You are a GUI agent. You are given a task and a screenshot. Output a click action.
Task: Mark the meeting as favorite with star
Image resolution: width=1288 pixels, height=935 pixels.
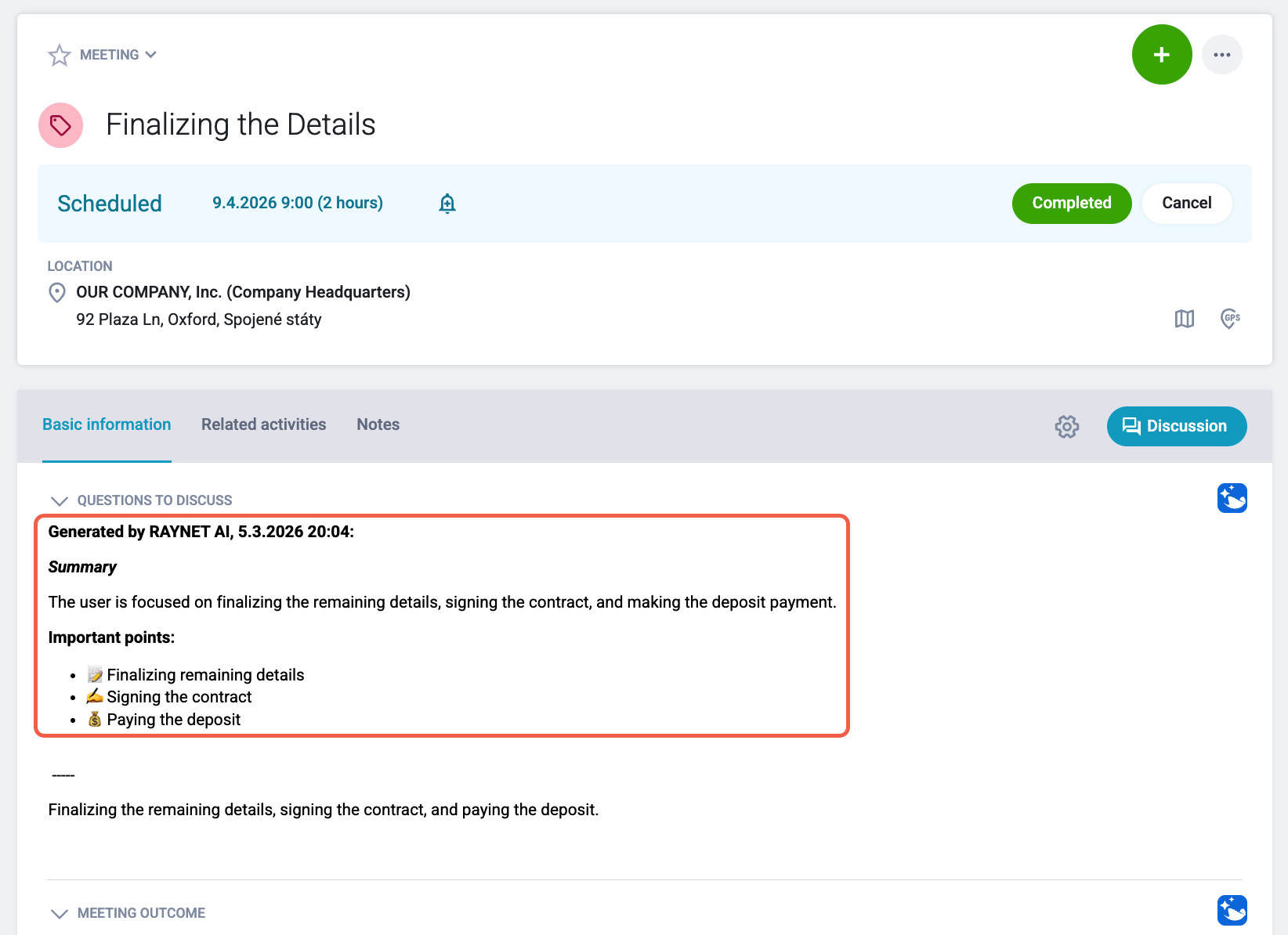click(60, 55)
